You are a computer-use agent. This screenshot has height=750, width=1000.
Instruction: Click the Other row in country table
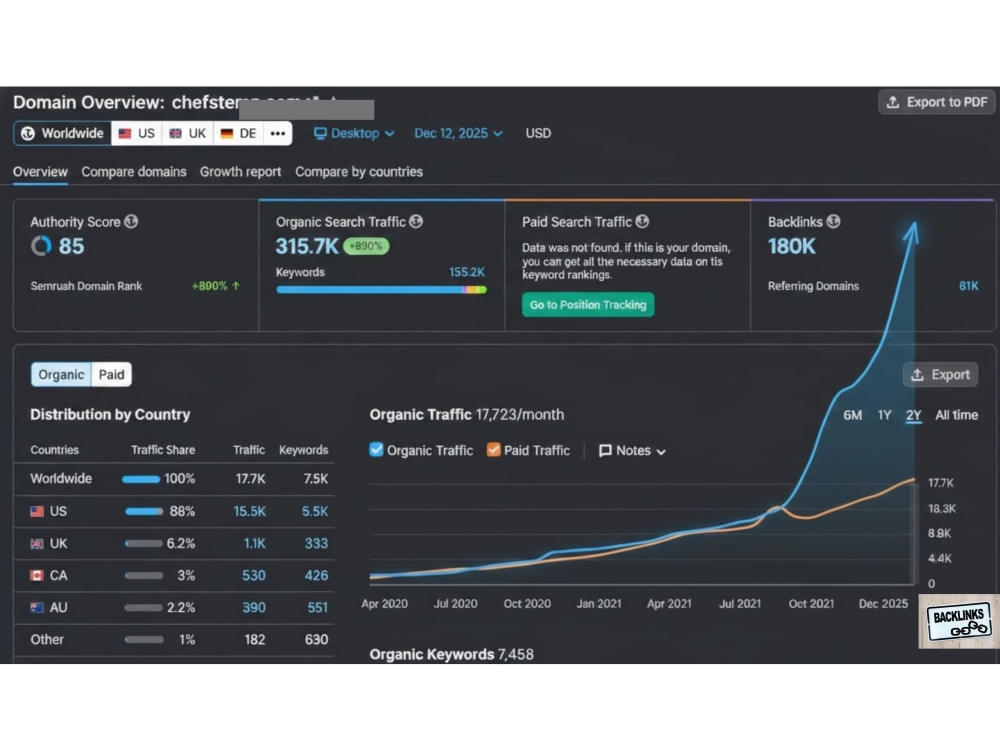coord(173,640)
